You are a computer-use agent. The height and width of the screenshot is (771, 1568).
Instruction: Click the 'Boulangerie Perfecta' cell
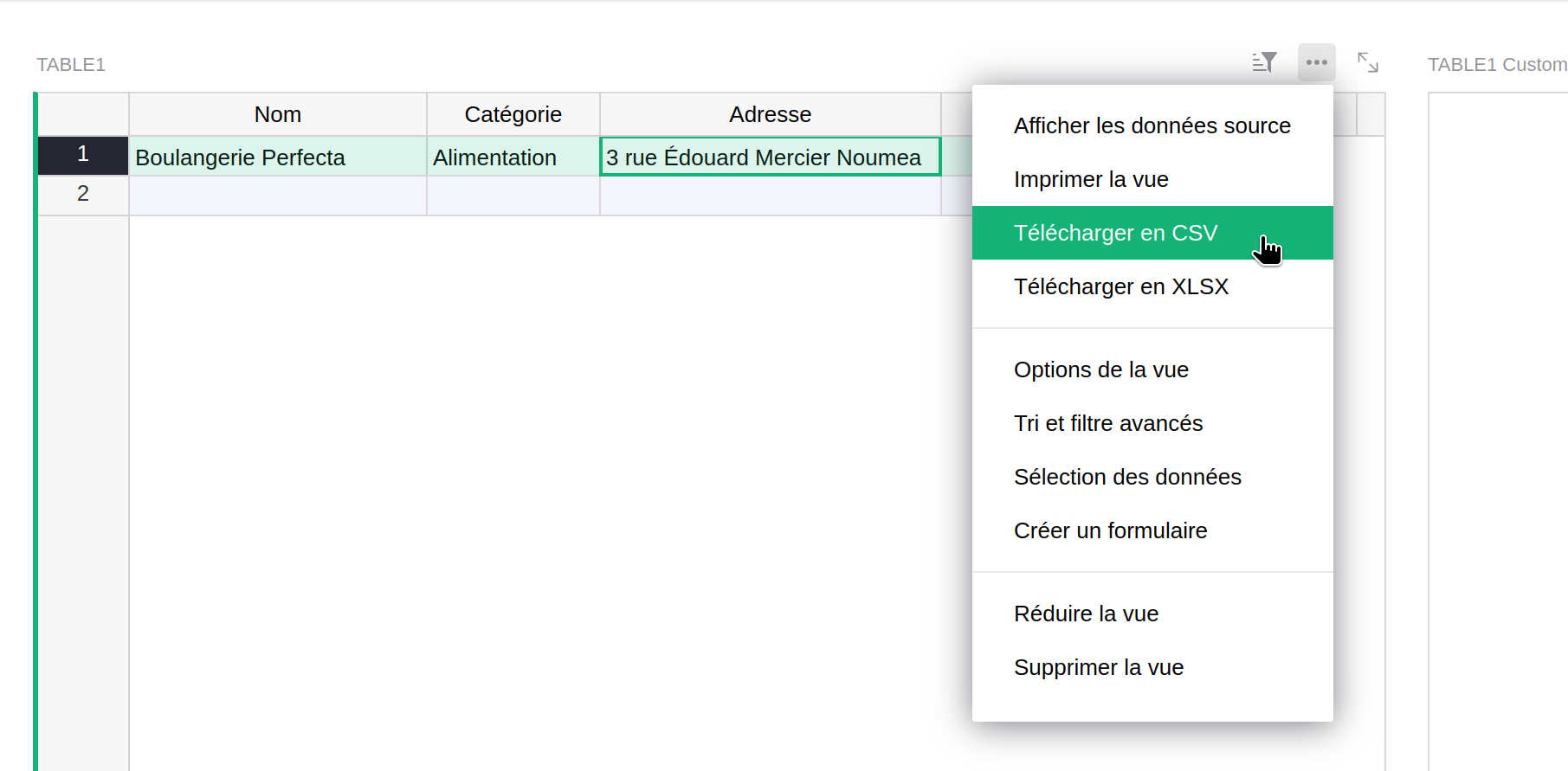(277, 157)
